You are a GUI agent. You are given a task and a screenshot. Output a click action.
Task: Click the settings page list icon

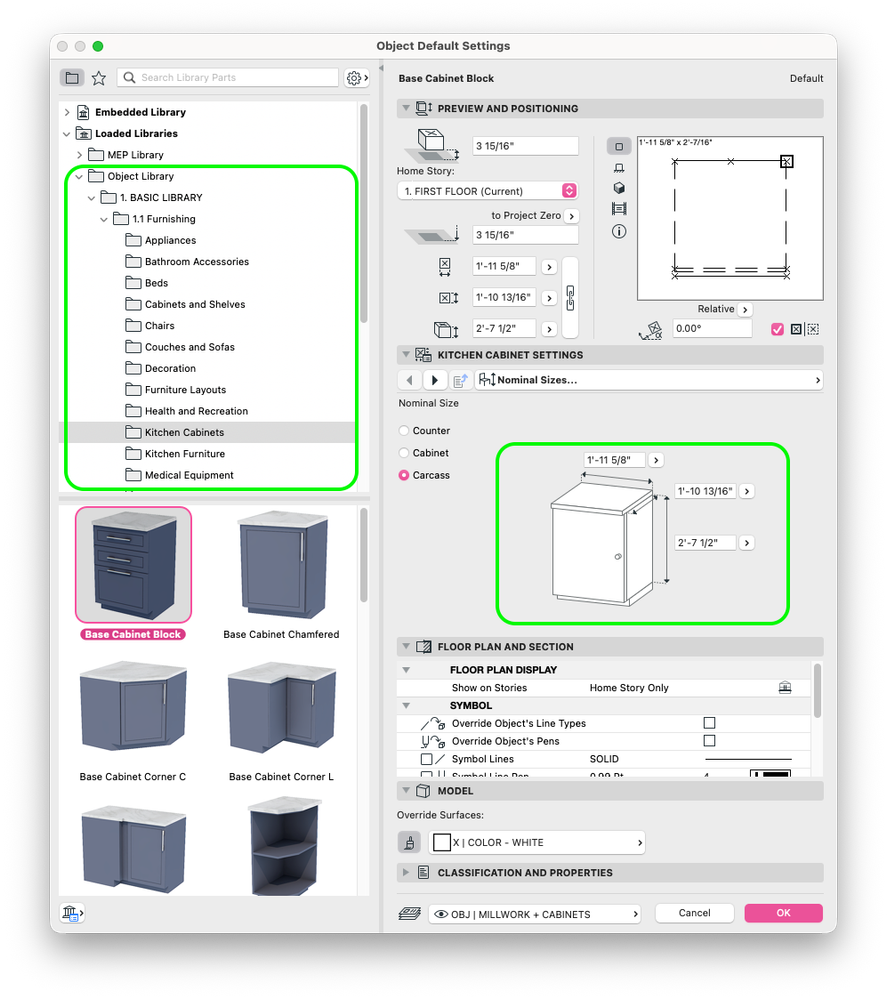coord(460,380)
